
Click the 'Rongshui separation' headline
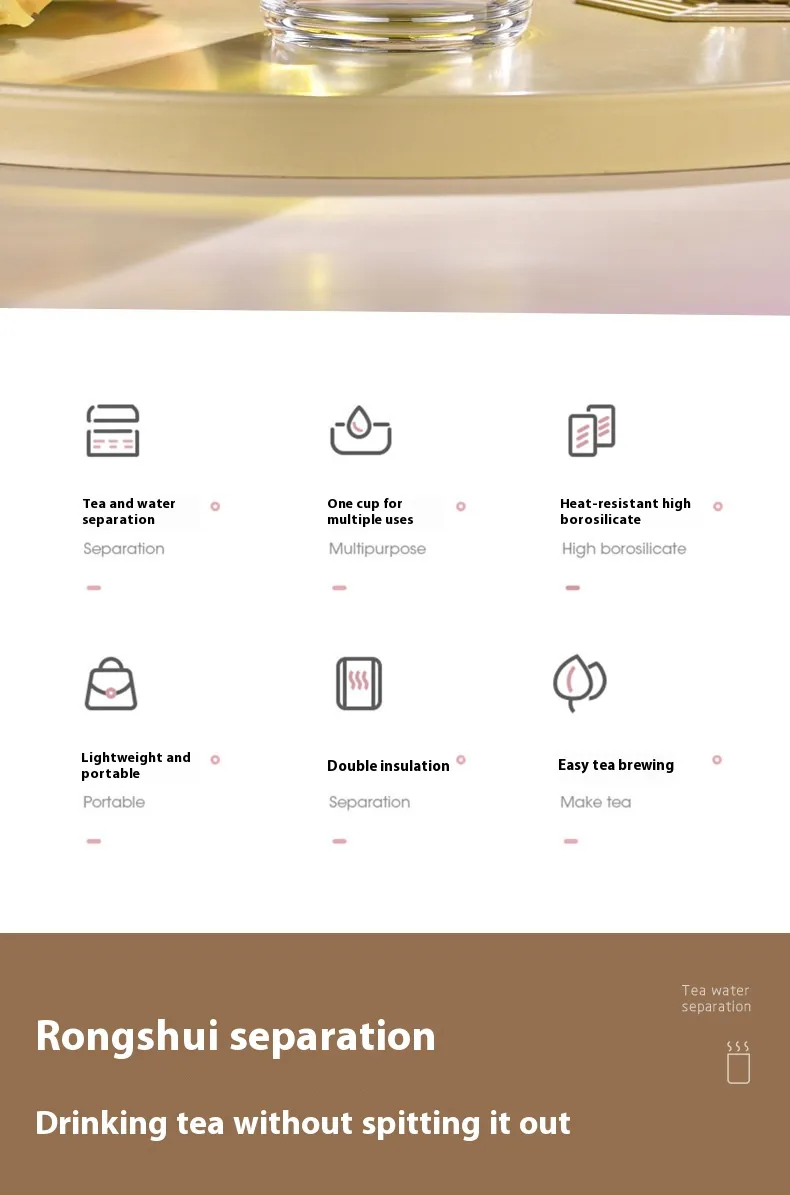235,1036
